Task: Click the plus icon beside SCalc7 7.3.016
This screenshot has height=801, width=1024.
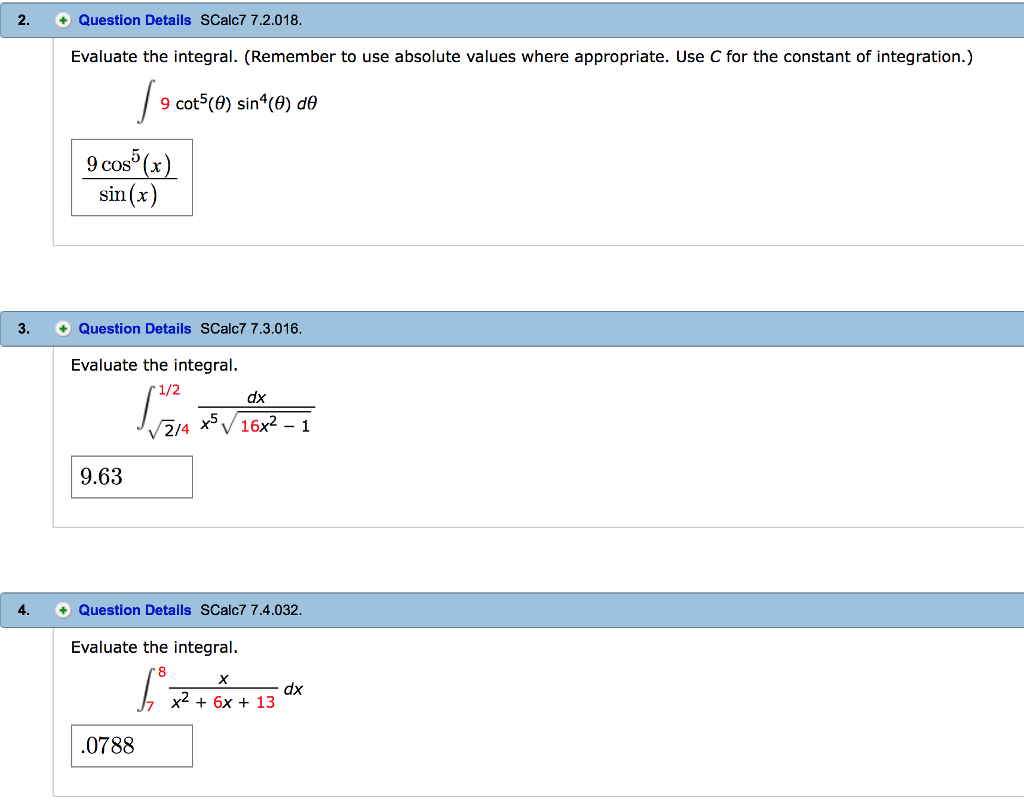Action: (x=62, y=328)
